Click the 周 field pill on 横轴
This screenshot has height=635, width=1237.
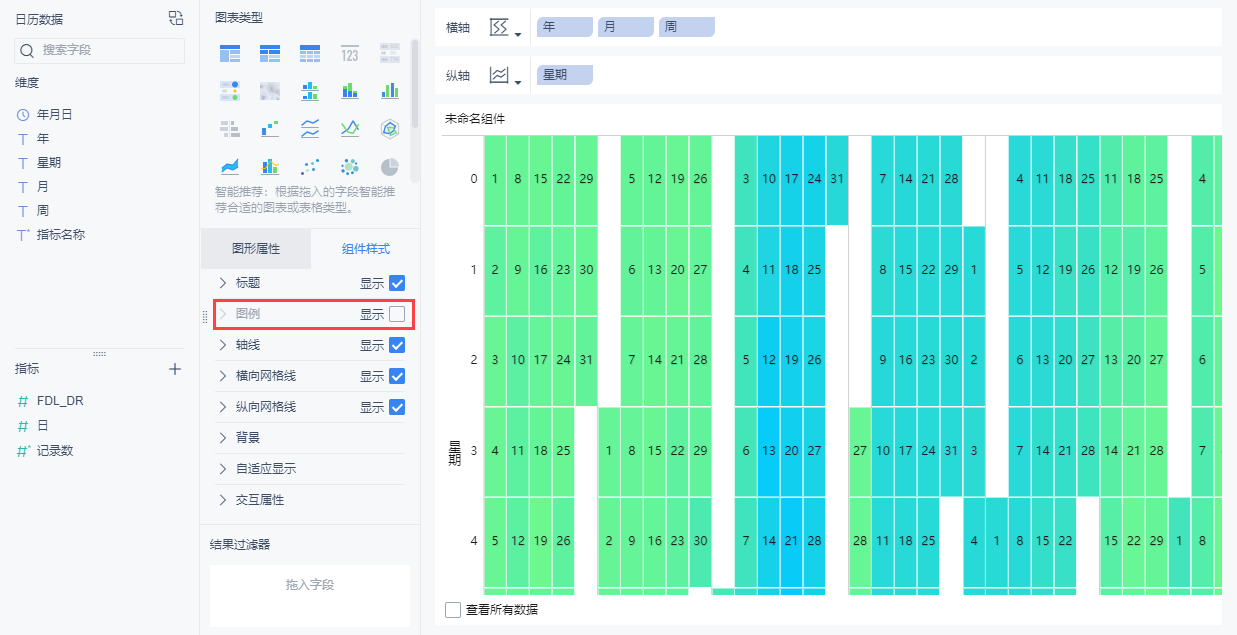(x=687, y=27)
